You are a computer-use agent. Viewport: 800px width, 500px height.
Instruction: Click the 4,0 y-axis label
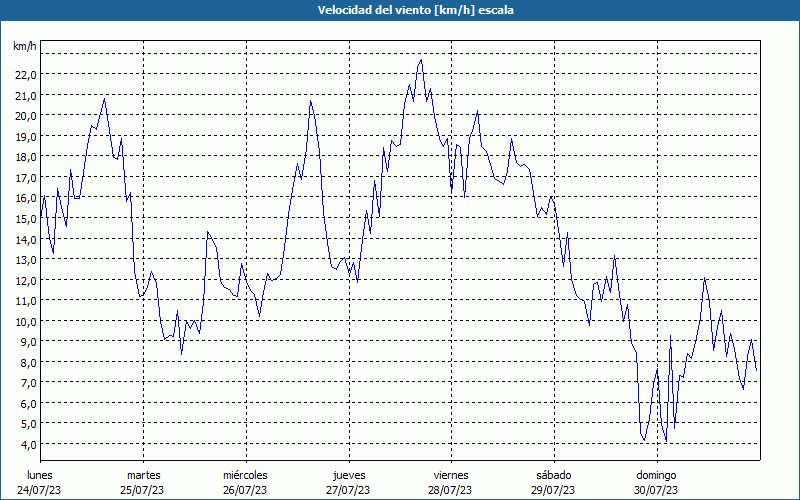tap(29, 445)
